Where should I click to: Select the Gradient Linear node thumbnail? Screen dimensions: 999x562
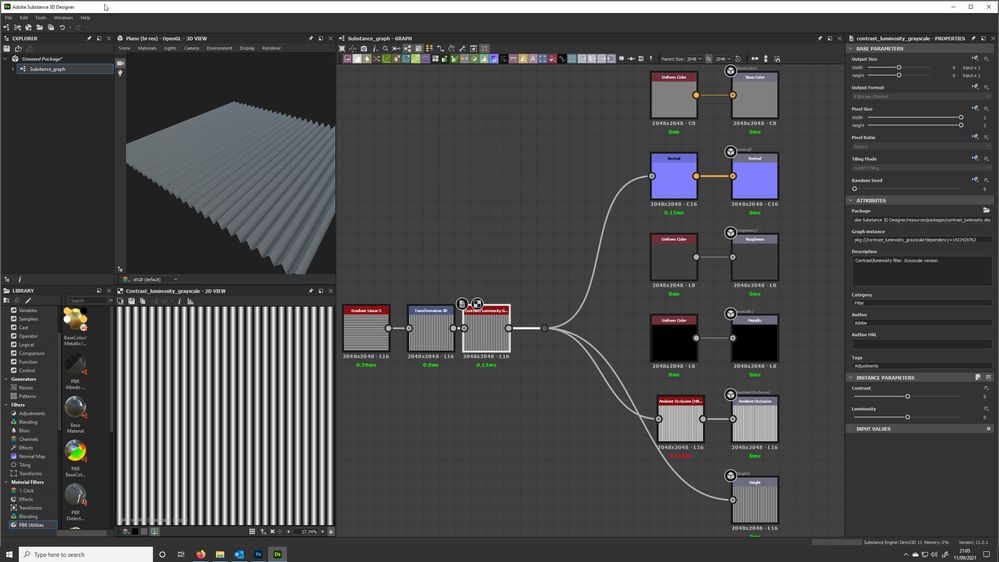tap(366, 333)
